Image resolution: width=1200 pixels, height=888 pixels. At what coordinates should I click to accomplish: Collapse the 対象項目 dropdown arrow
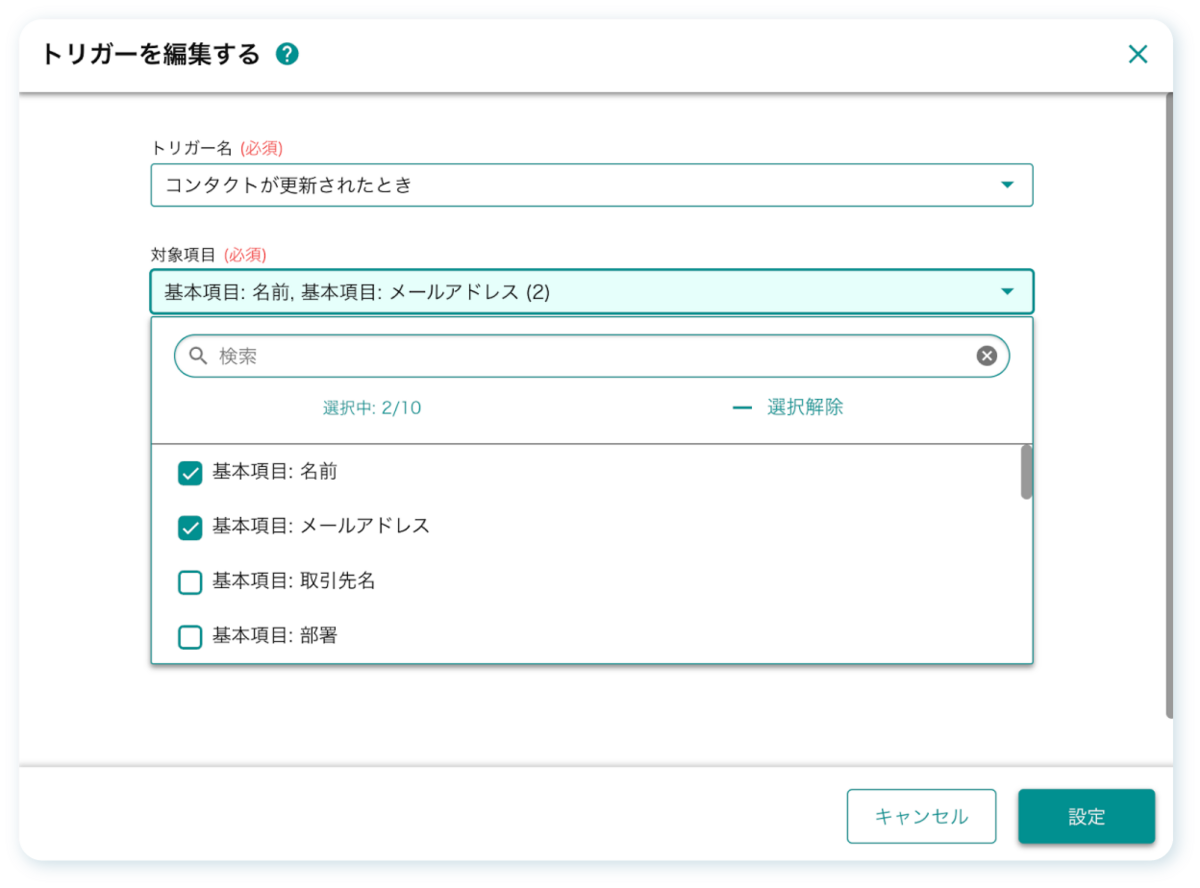click(1007, 292)
